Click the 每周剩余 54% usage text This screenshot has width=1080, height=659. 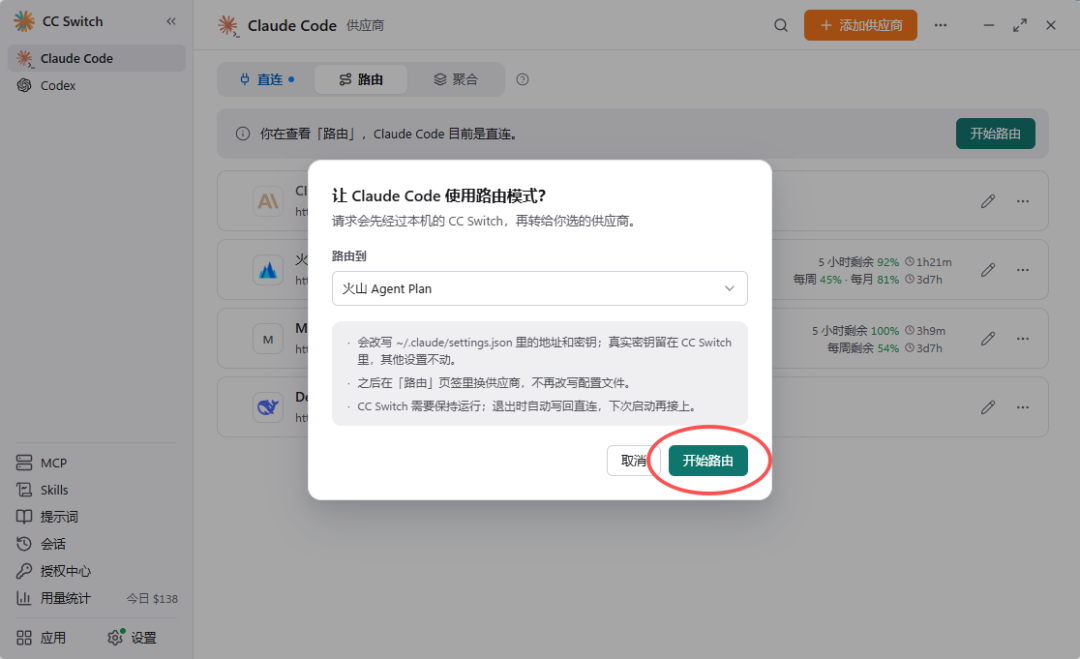tap(863, 348)
